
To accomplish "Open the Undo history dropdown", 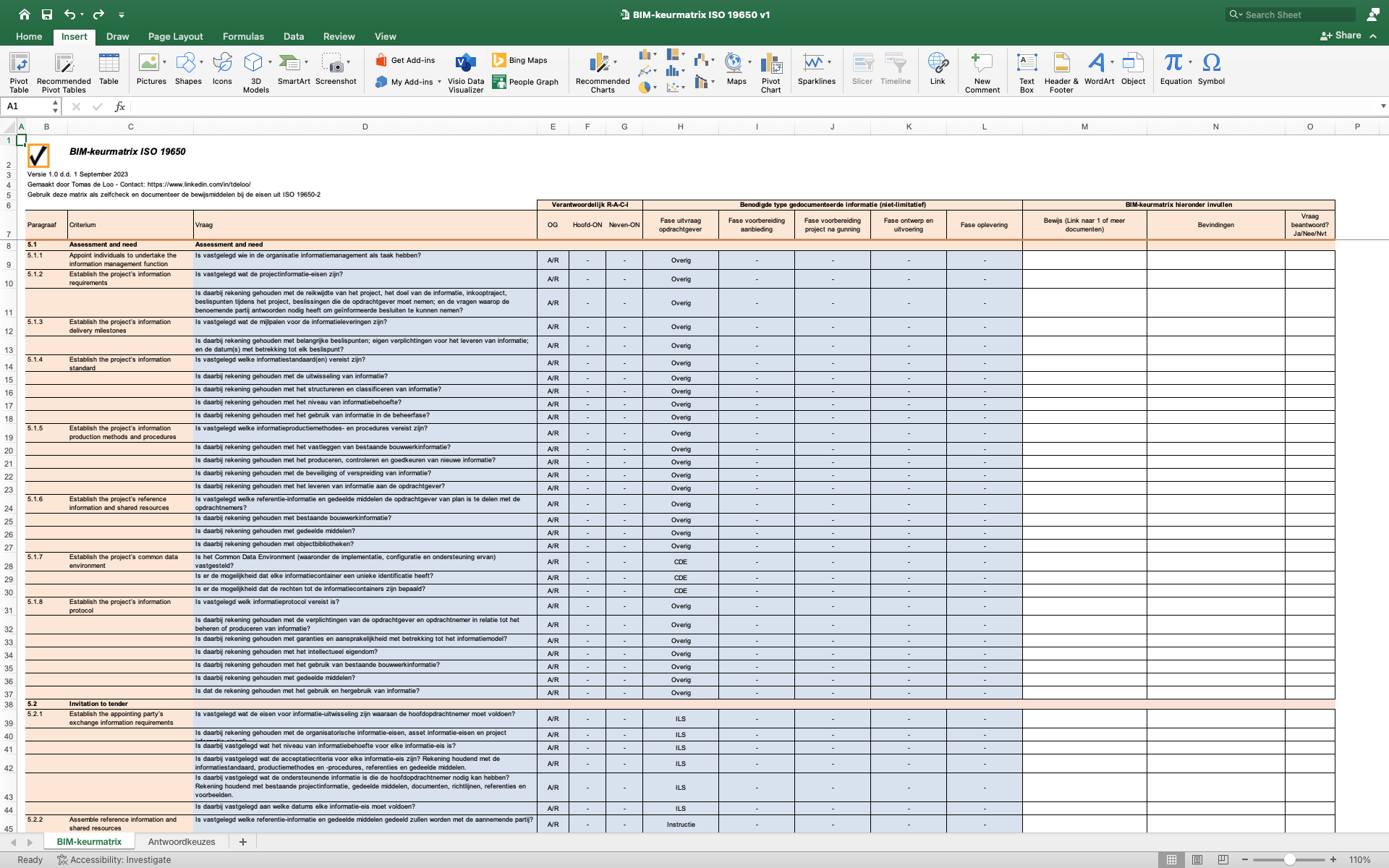I will [x=82, y=14].
